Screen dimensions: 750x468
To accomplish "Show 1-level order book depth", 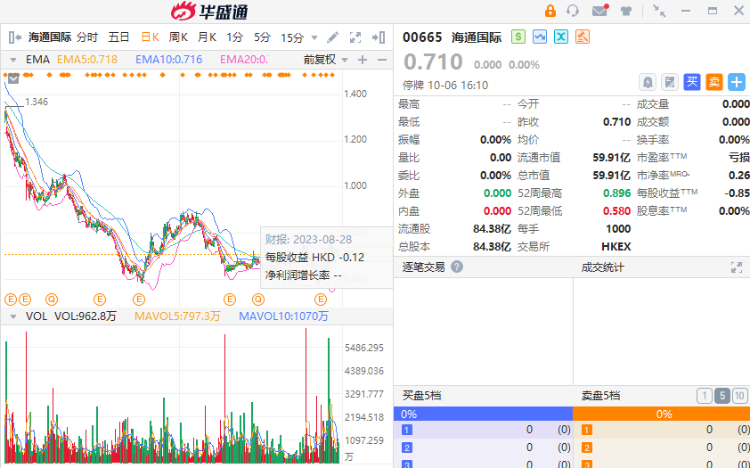I will (x=704, y=396).
